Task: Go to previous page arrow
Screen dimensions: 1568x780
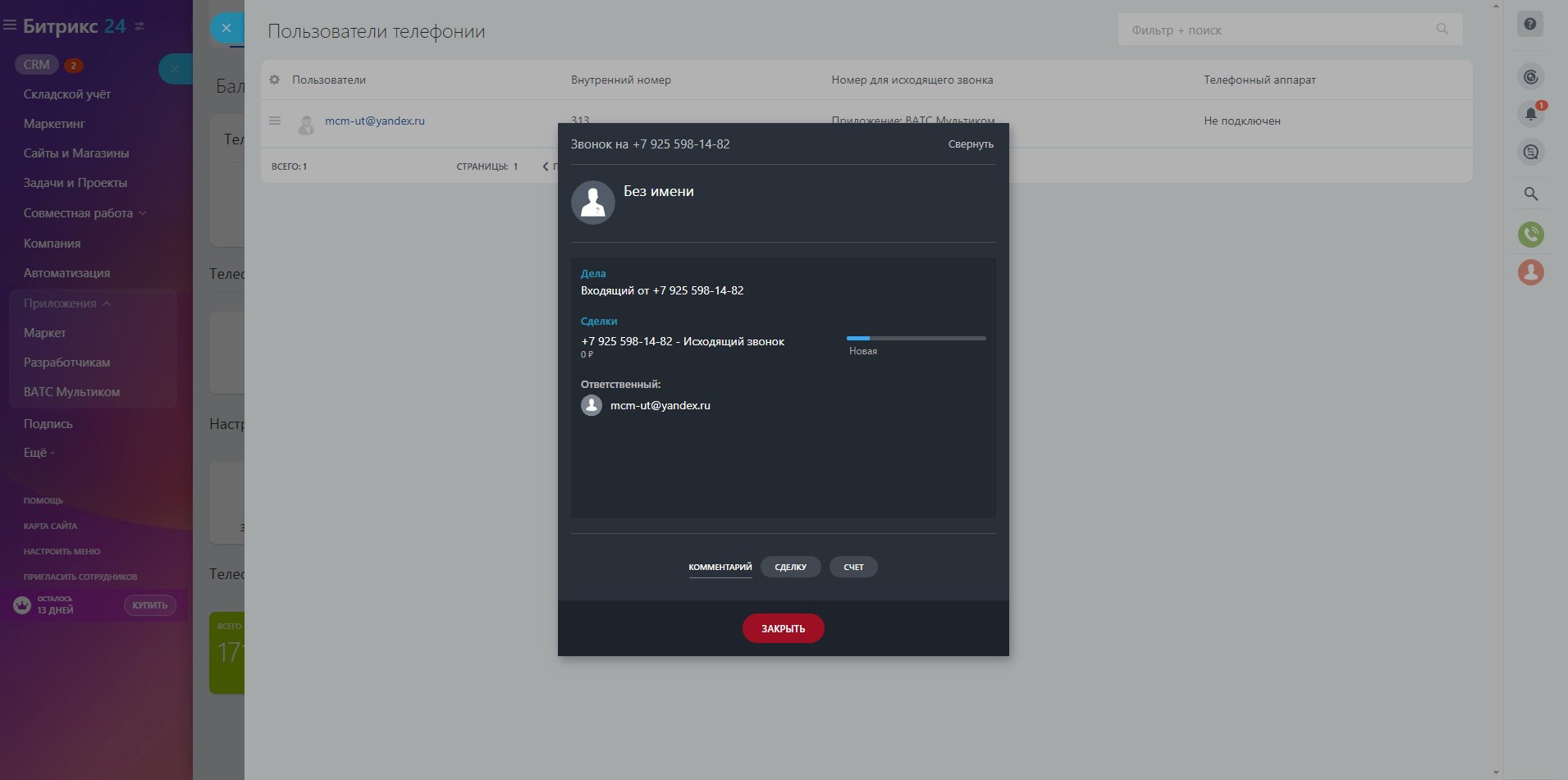Action: 546,166
